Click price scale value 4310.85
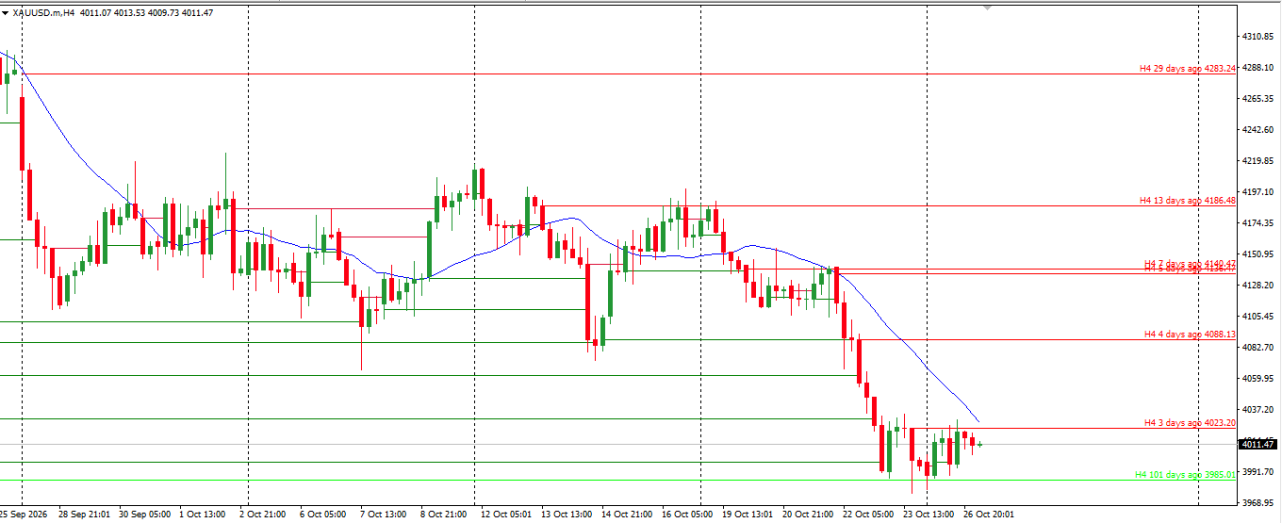Viewport: 1282px width, 523px height. (1257, 36)
